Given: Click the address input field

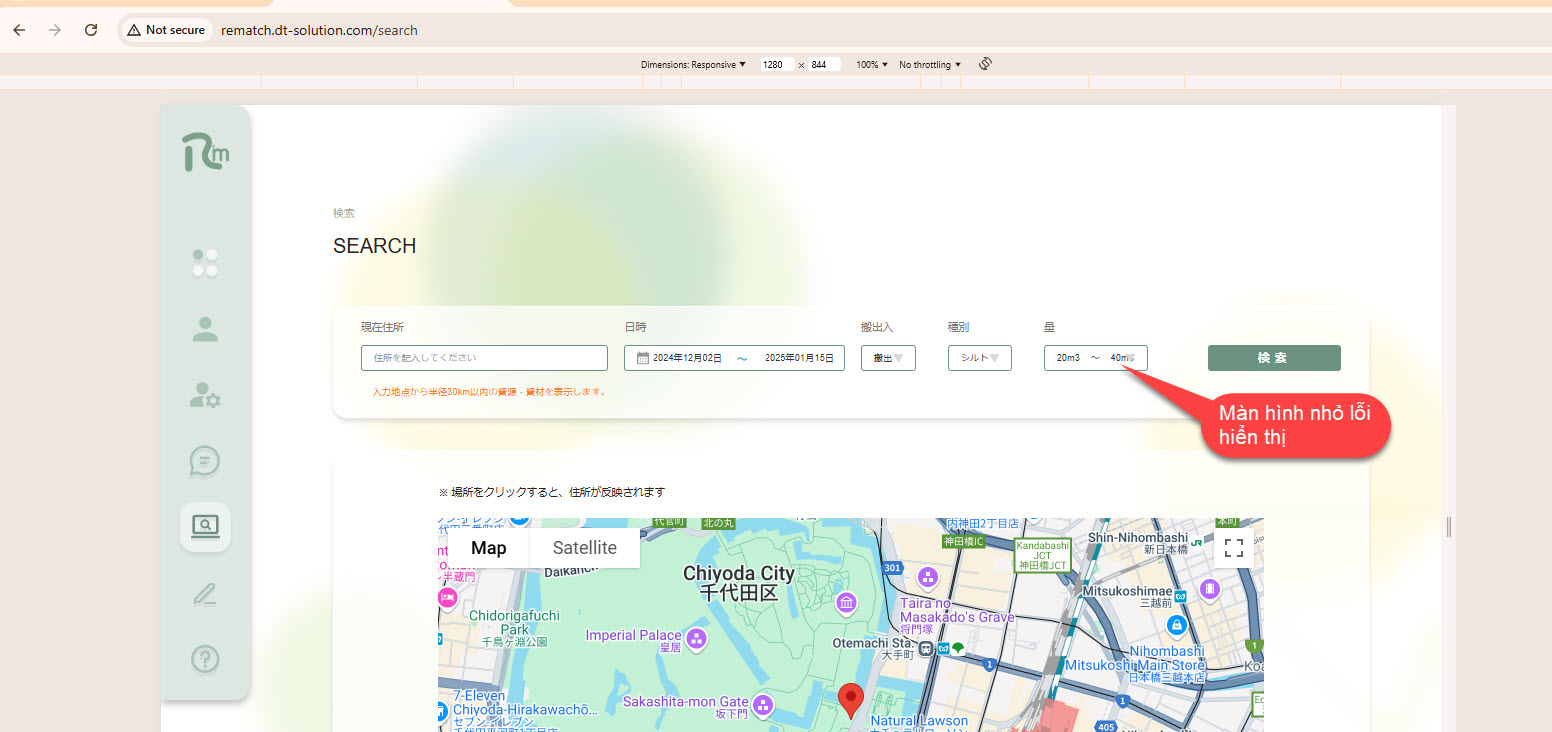Looking at the screenshot, I should pyautogui.click(x=484, y=358).
